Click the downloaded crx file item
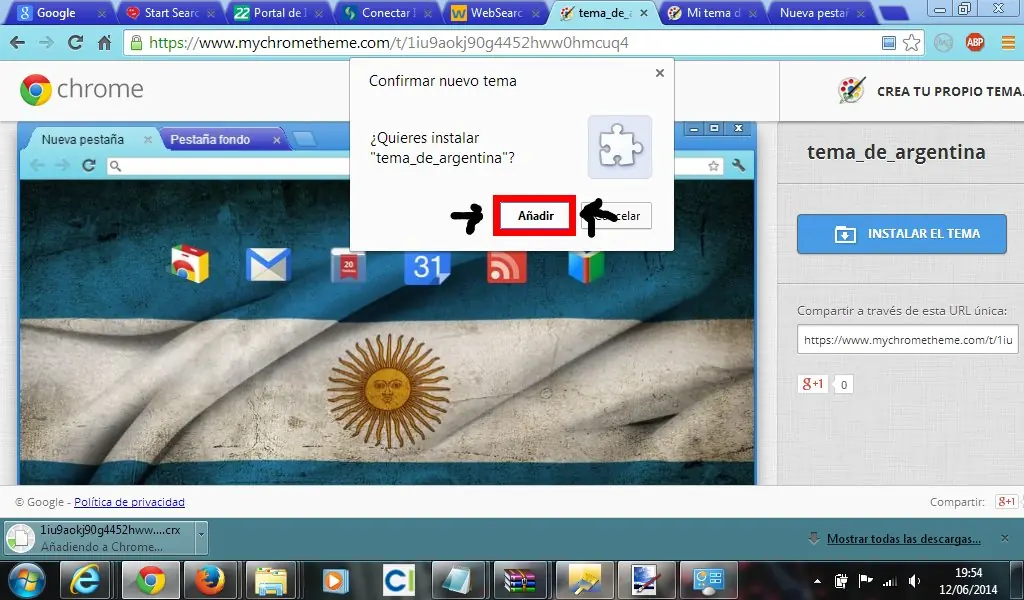Image resolution: width=1024 pixels, height=600 pixels. point(99,538)
